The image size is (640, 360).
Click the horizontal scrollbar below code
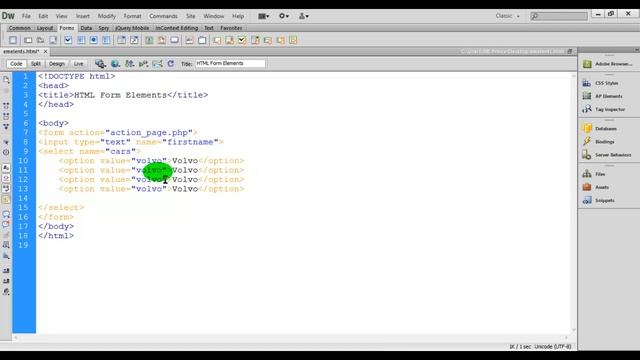tap(291, 338)
